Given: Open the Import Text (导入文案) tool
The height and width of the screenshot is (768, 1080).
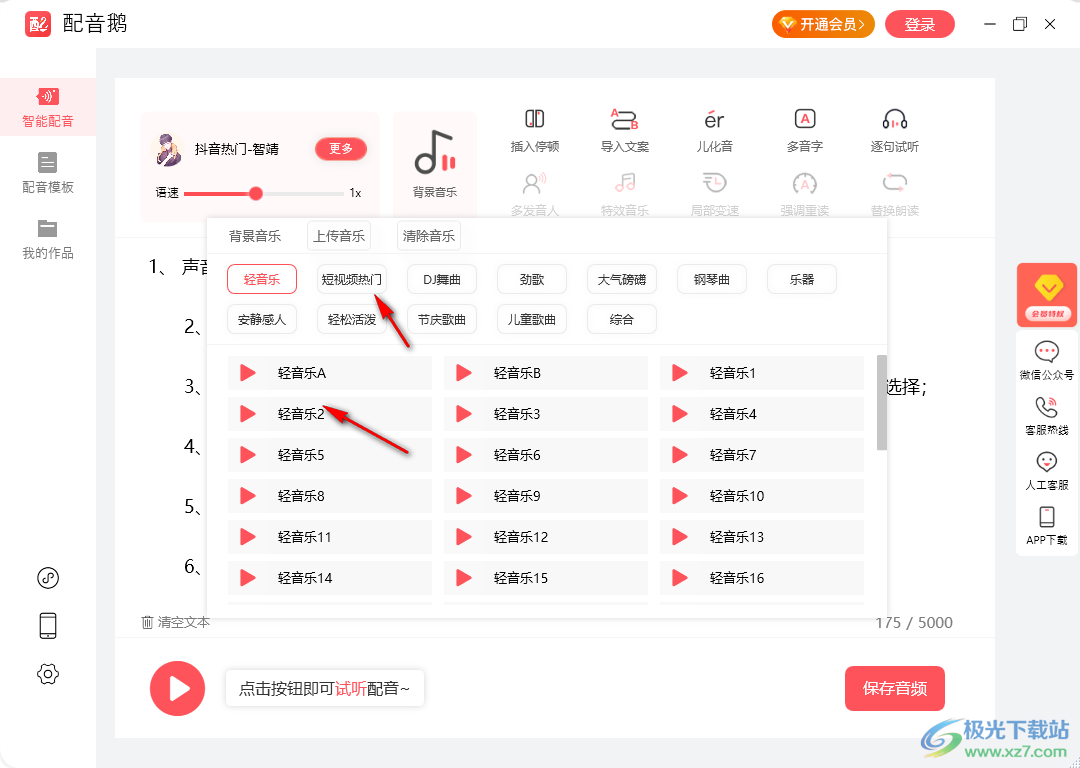Looking at the screenshot, I should tap(624, 120).
